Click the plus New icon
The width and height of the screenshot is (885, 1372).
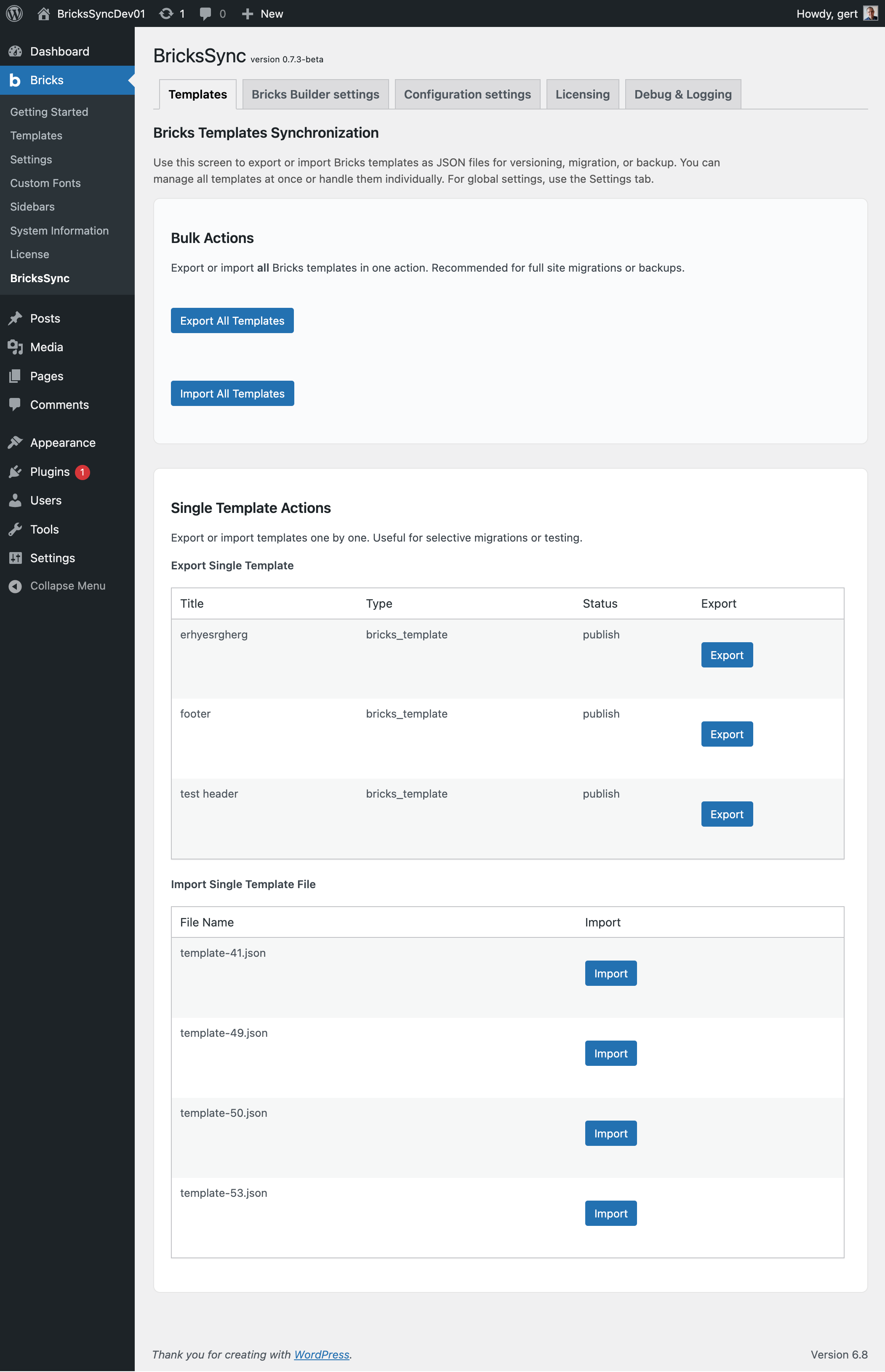(247, 13)
